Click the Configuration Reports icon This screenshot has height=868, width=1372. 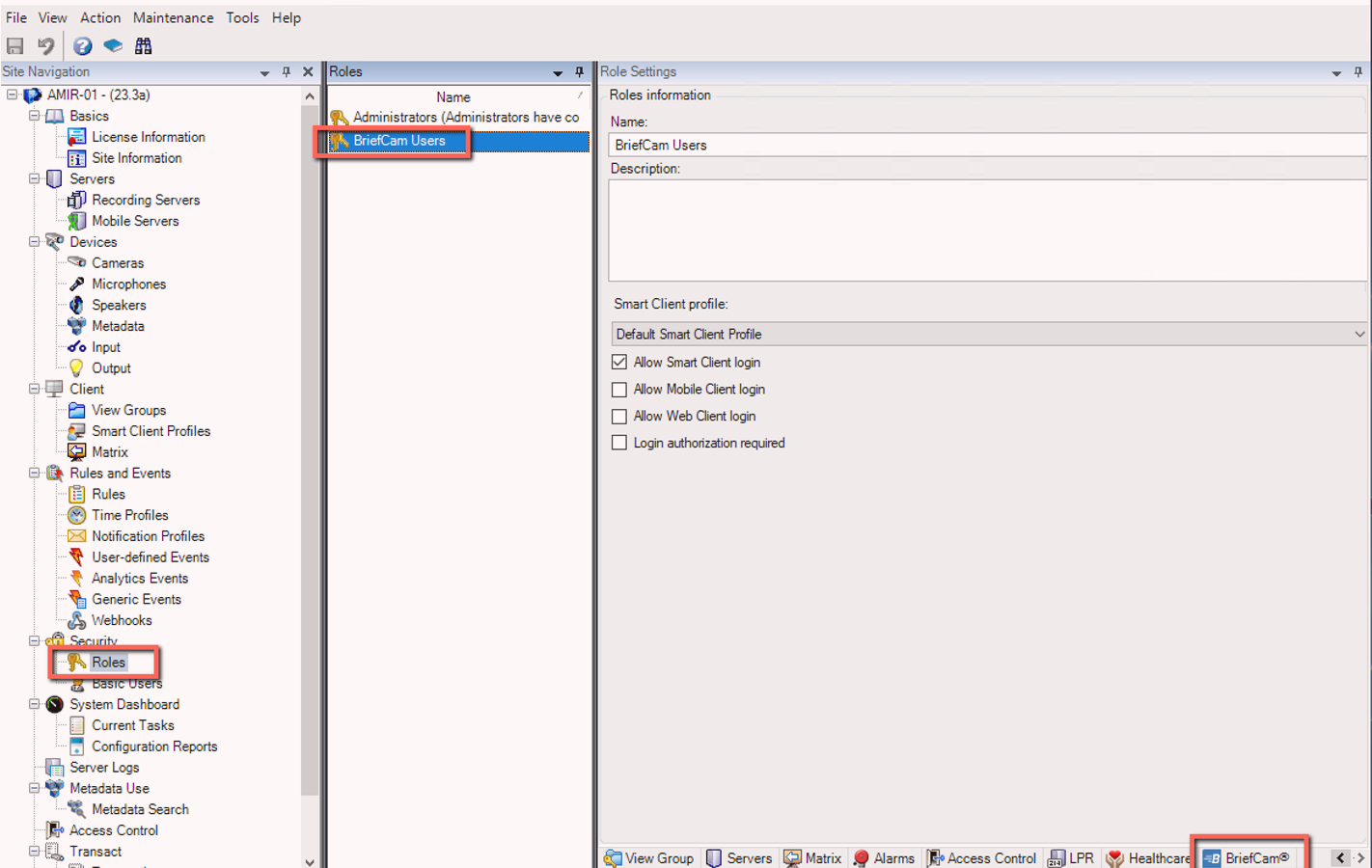[76, 746]
